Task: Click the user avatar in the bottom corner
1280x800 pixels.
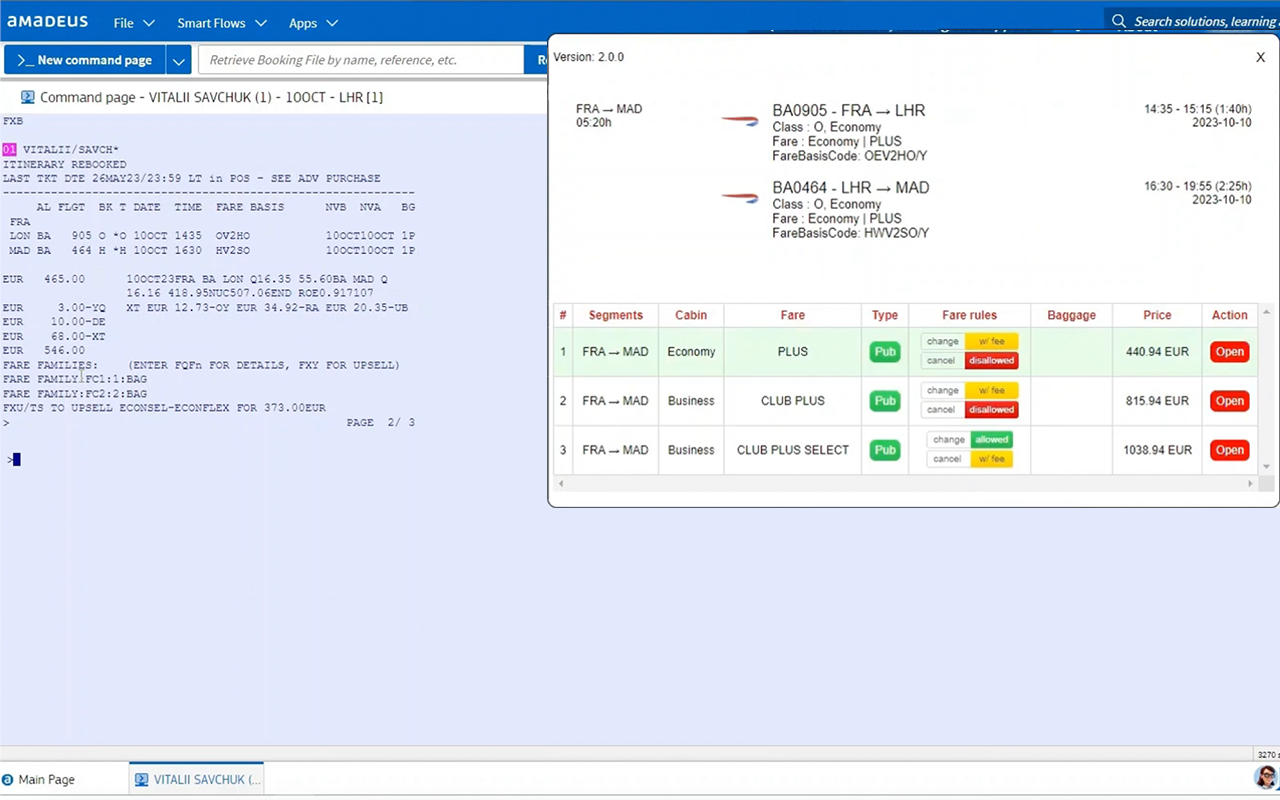Action: point(1266,778)
